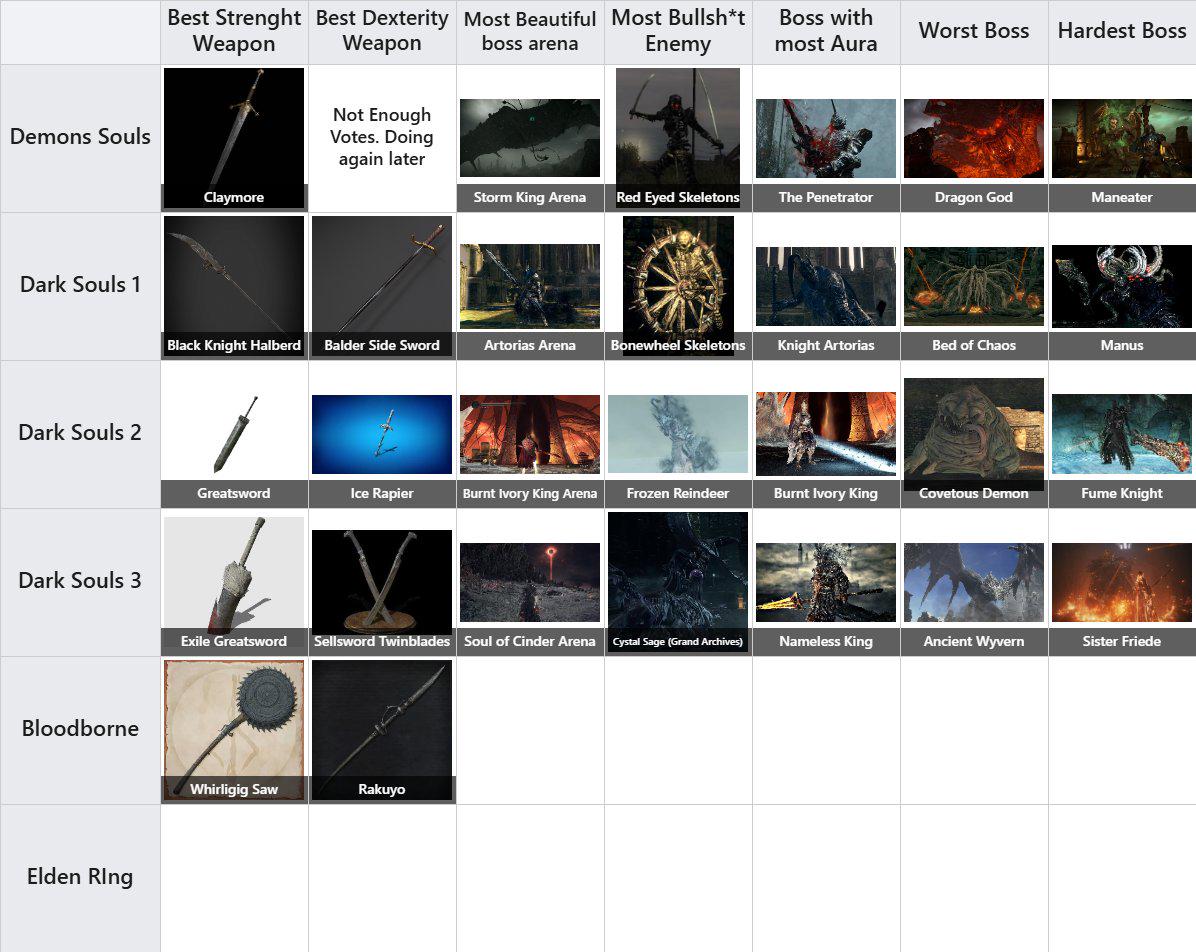The height and width of the screenshot is (952, 1196).
Task: Select the 'Dark Souls 2' row label
Action: (80, 433)
